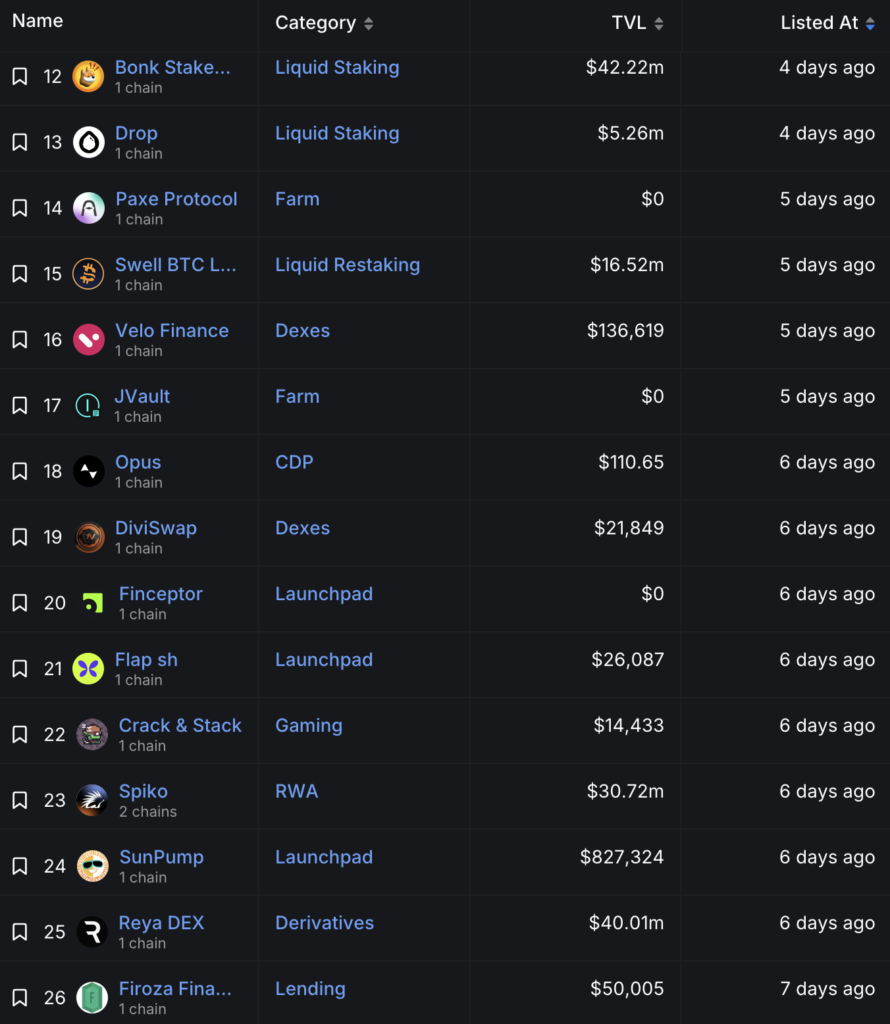
Task: Click the Name column header
Action: click(x=38, y=21)
